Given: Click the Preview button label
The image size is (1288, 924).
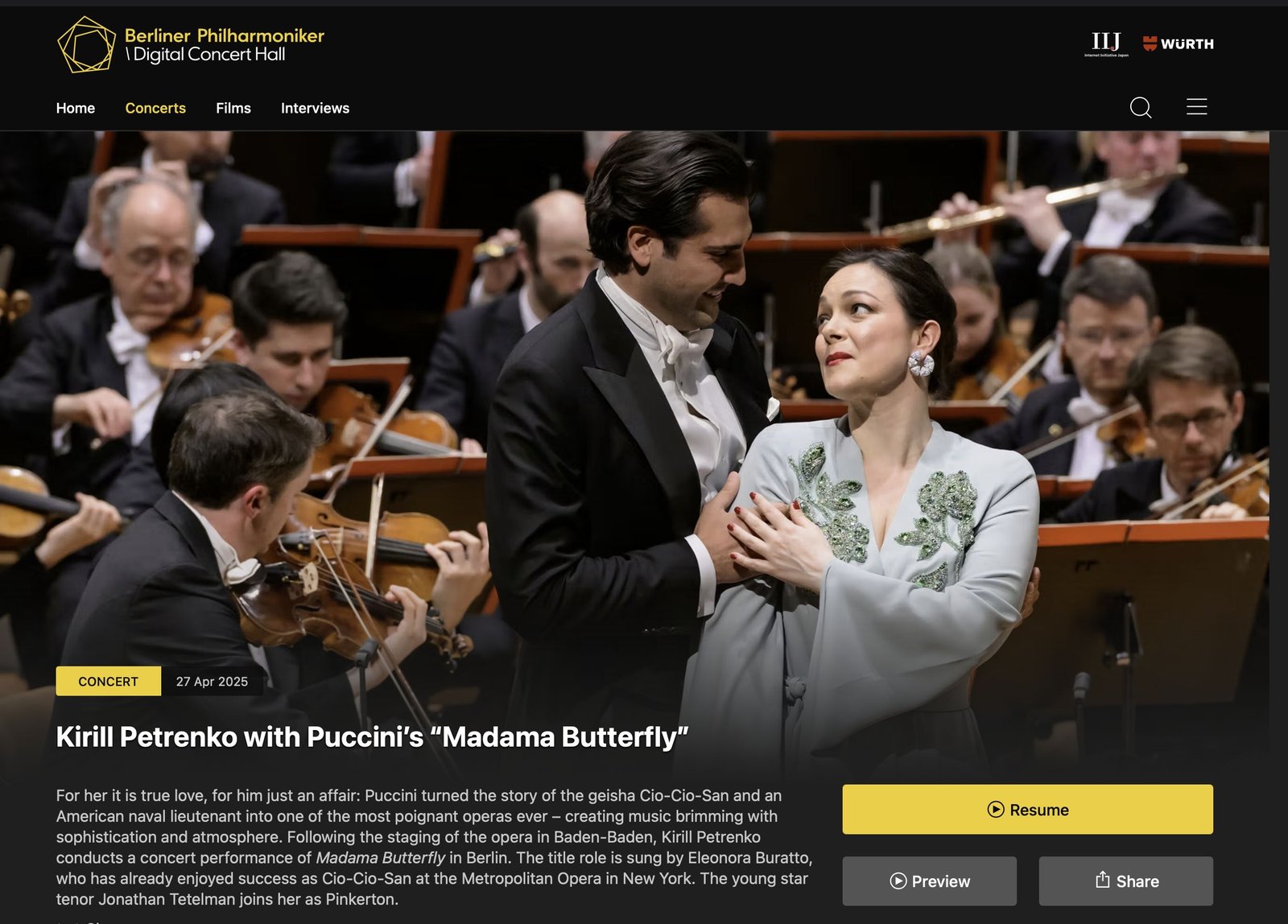Looking at the screenshot, I should pyautogui.click(x=941, y=881).
